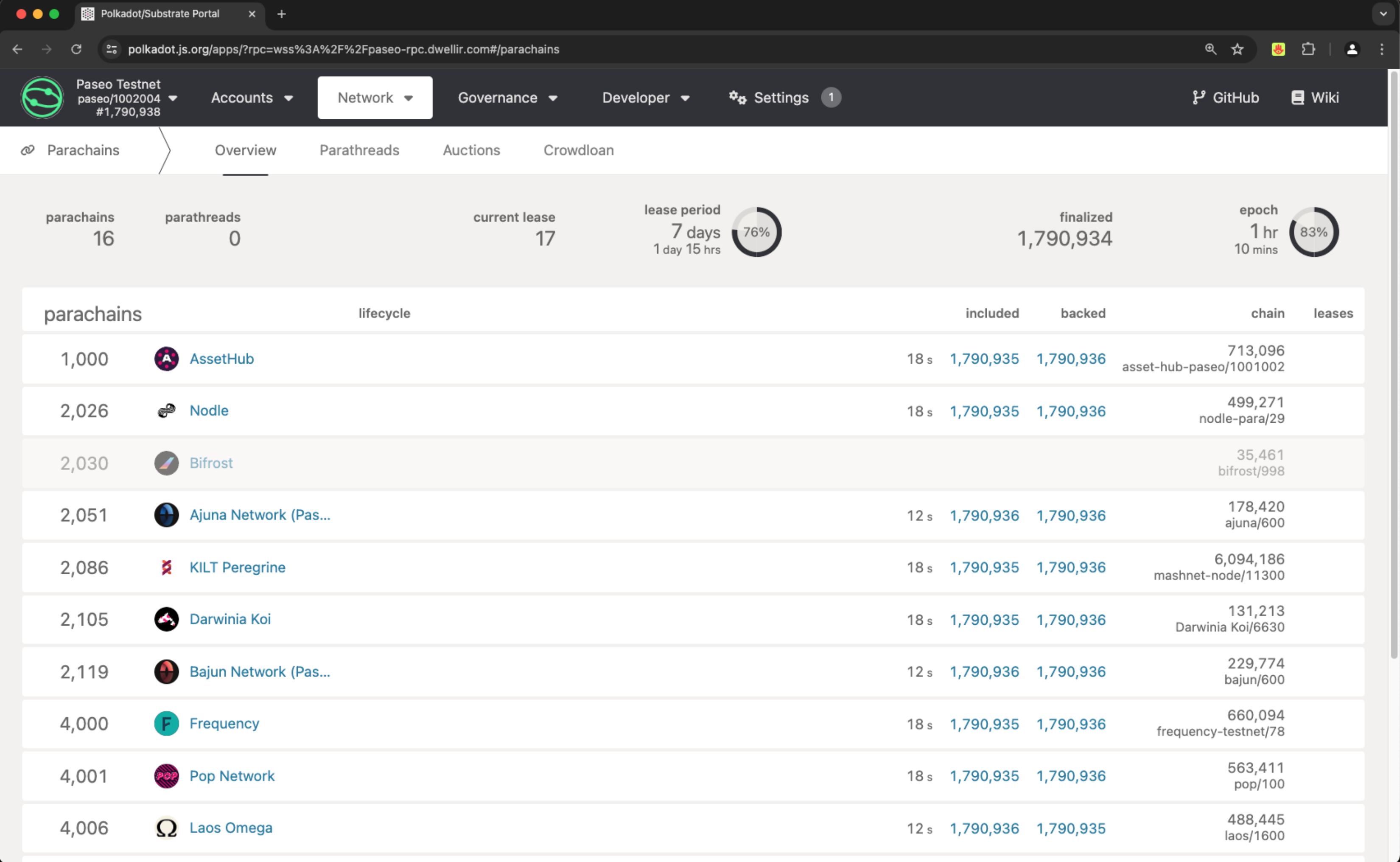
Task: Open the Laos Omega link
Action: 231,828
